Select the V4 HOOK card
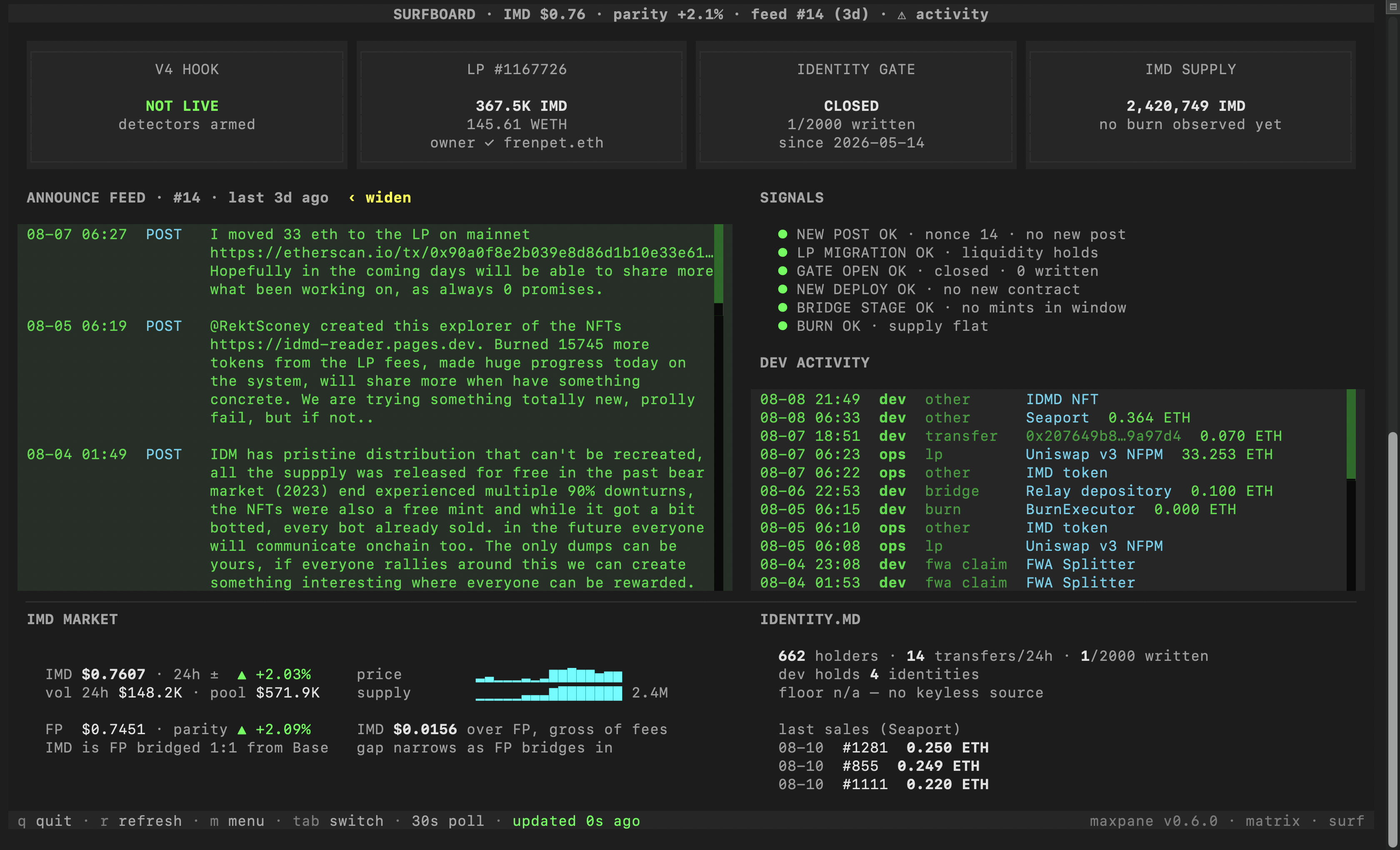Viewport: 1400px width, 850px height. click(187, 105)
